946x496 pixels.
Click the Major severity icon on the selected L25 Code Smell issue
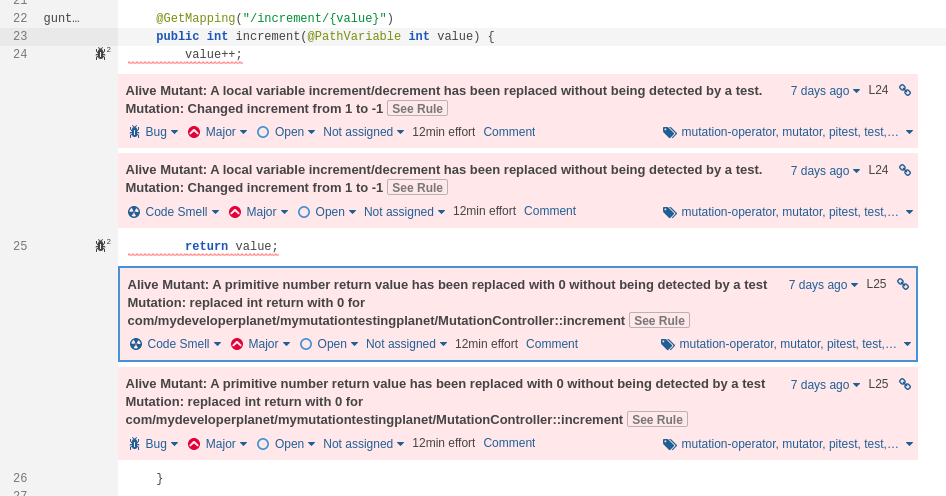[237, 344]
